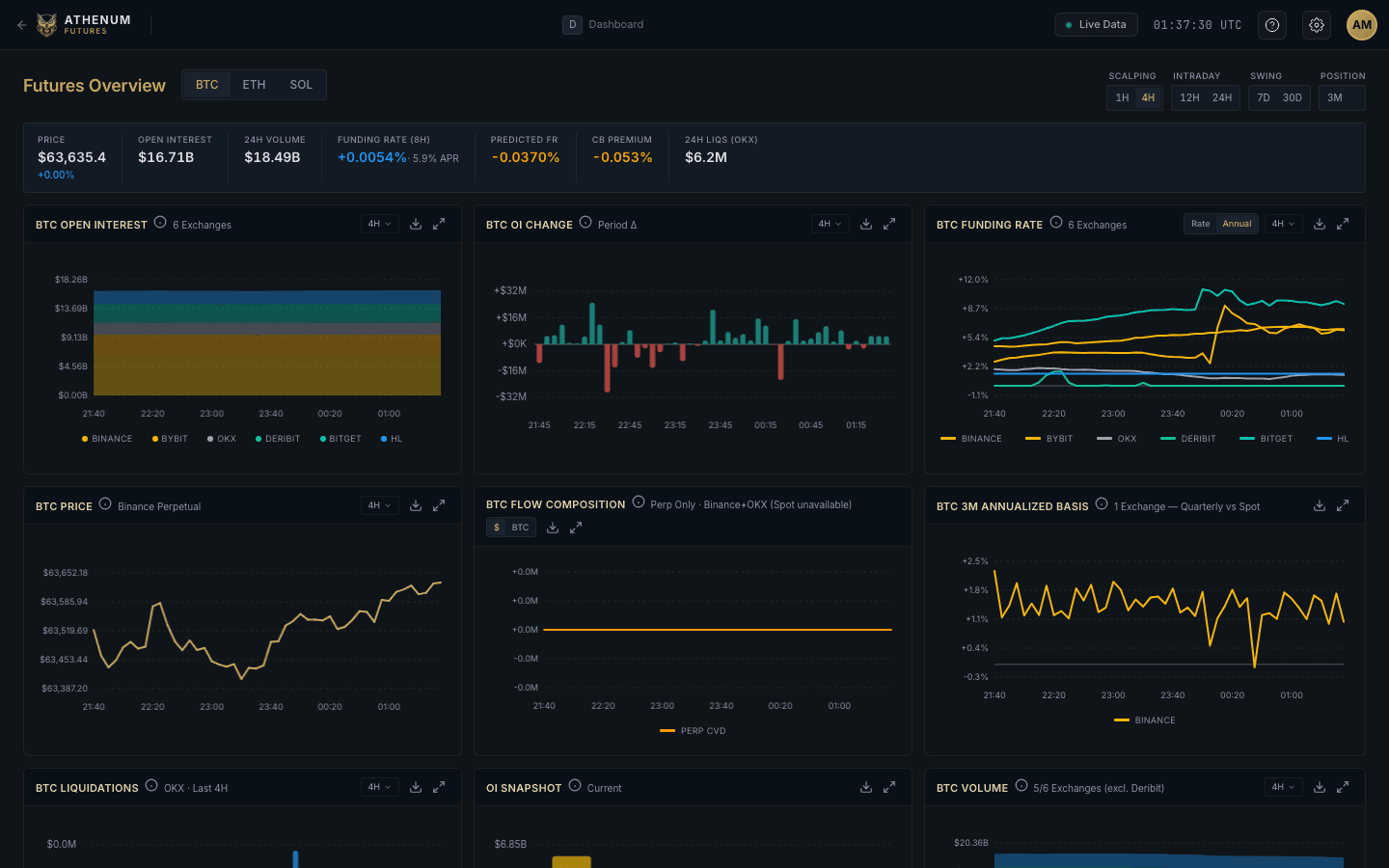The image size is (1389, 868).
Task: Download BTC Open Interest chart data
Action: coord(416,224)
